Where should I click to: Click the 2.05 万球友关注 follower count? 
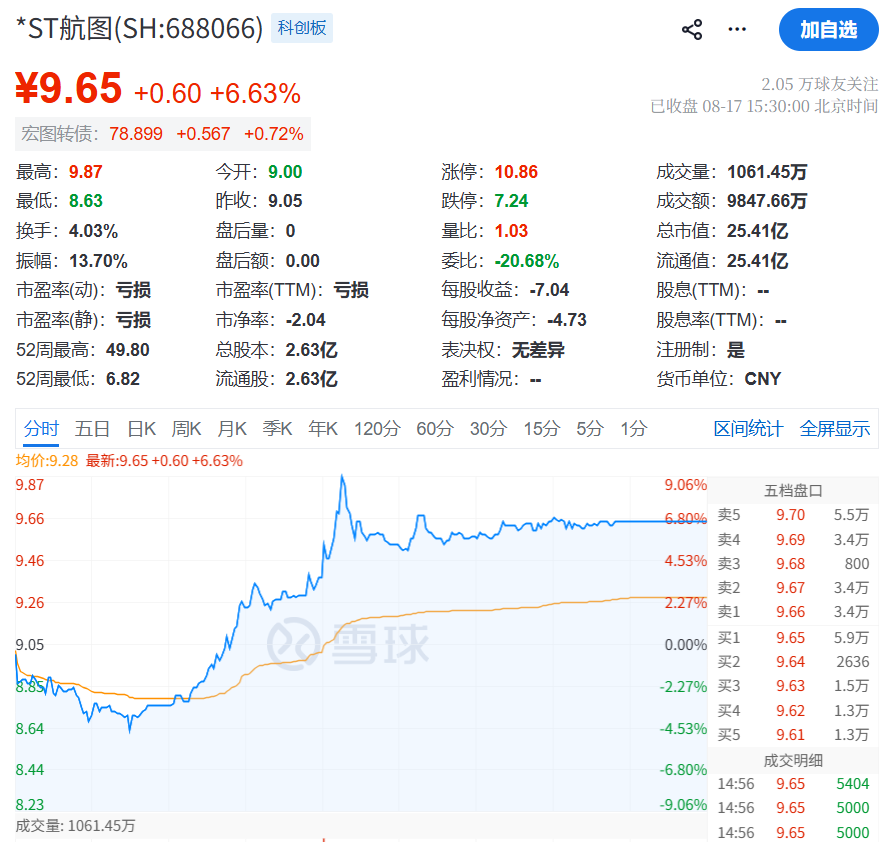(819, 84)
